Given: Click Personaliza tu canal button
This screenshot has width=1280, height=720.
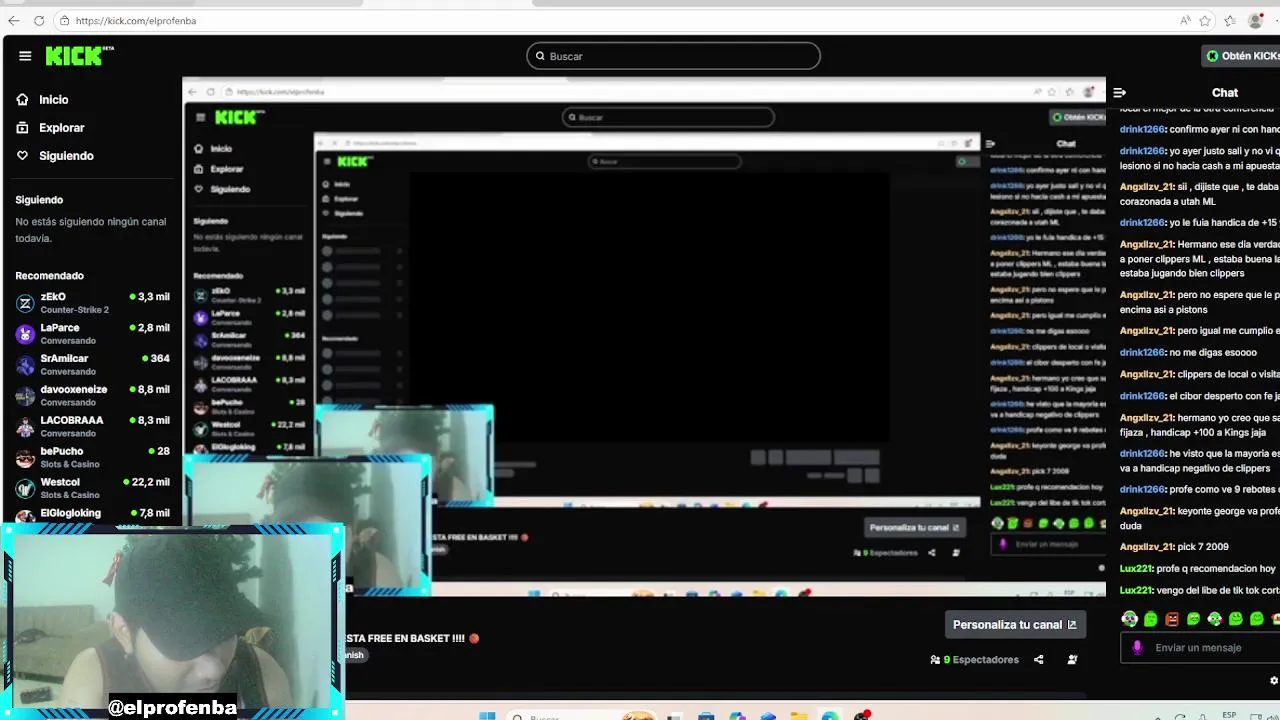Looking at the screenshot, I should (x=1015, y=625).
